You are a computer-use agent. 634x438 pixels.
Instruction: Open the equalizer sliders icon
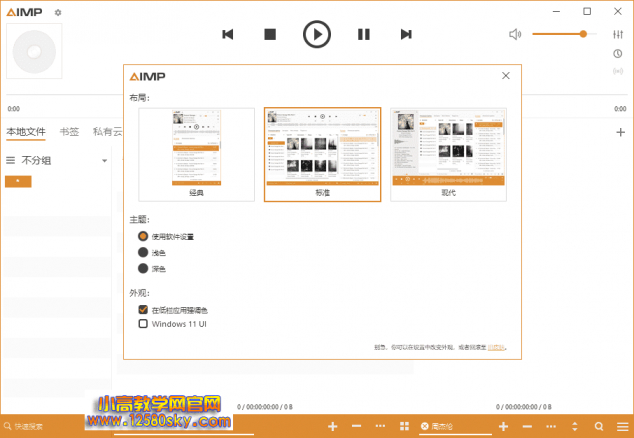coord(618,34)
